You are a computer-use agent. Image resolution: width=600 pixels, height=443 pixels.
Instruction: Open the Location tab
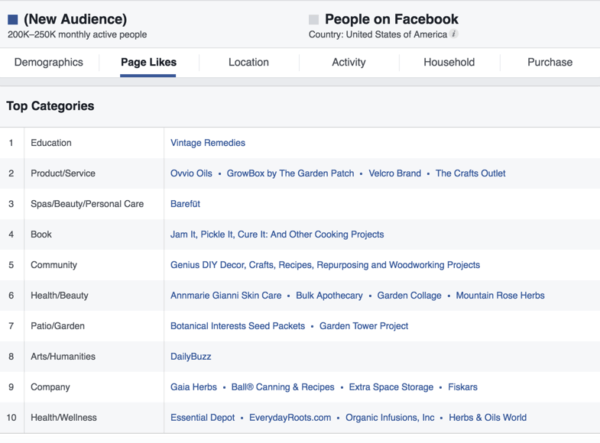click(249, 62)
